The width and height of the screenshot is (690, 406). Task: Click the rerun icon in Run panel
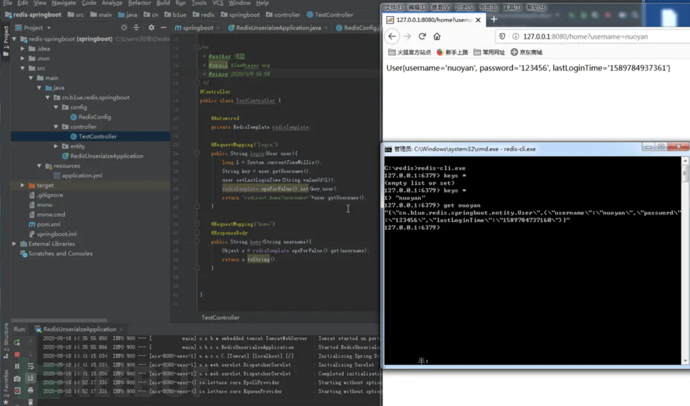(x=17, y=341)
